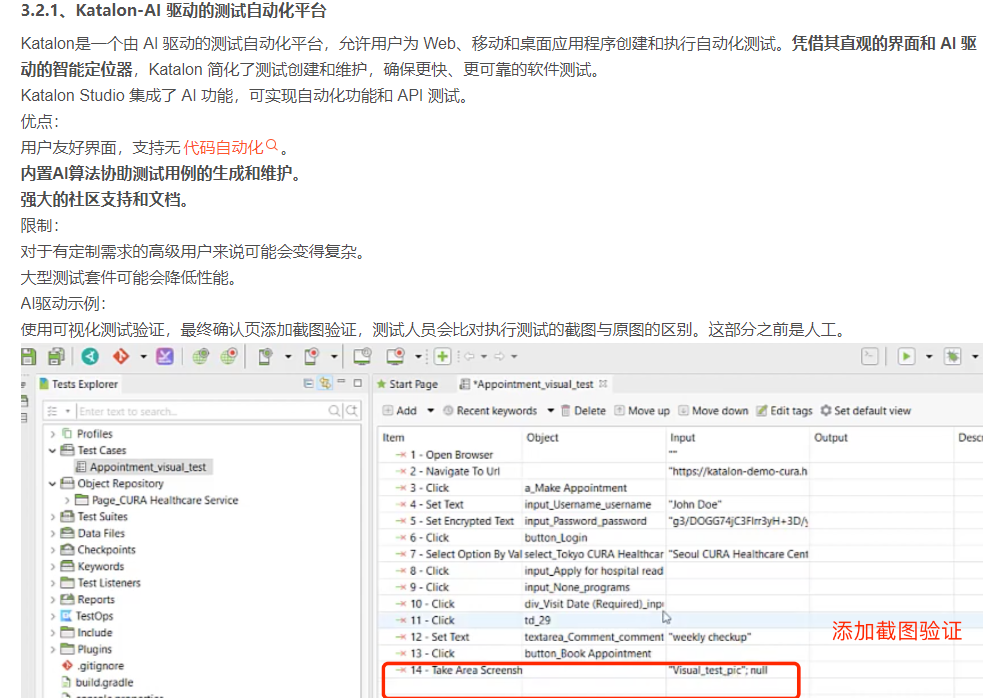Viewport: 1003px width, 698px height.
Task: Click the green Run play button
Action: 906,356
